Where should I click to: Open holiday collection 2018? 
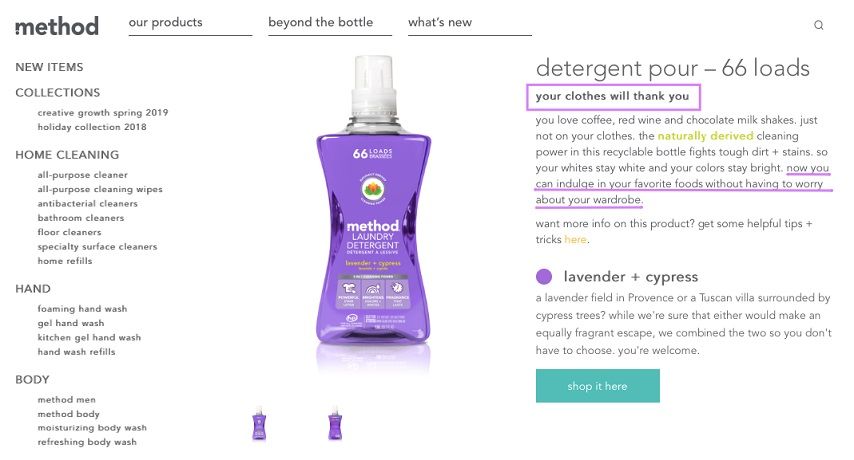click(92, 127)
